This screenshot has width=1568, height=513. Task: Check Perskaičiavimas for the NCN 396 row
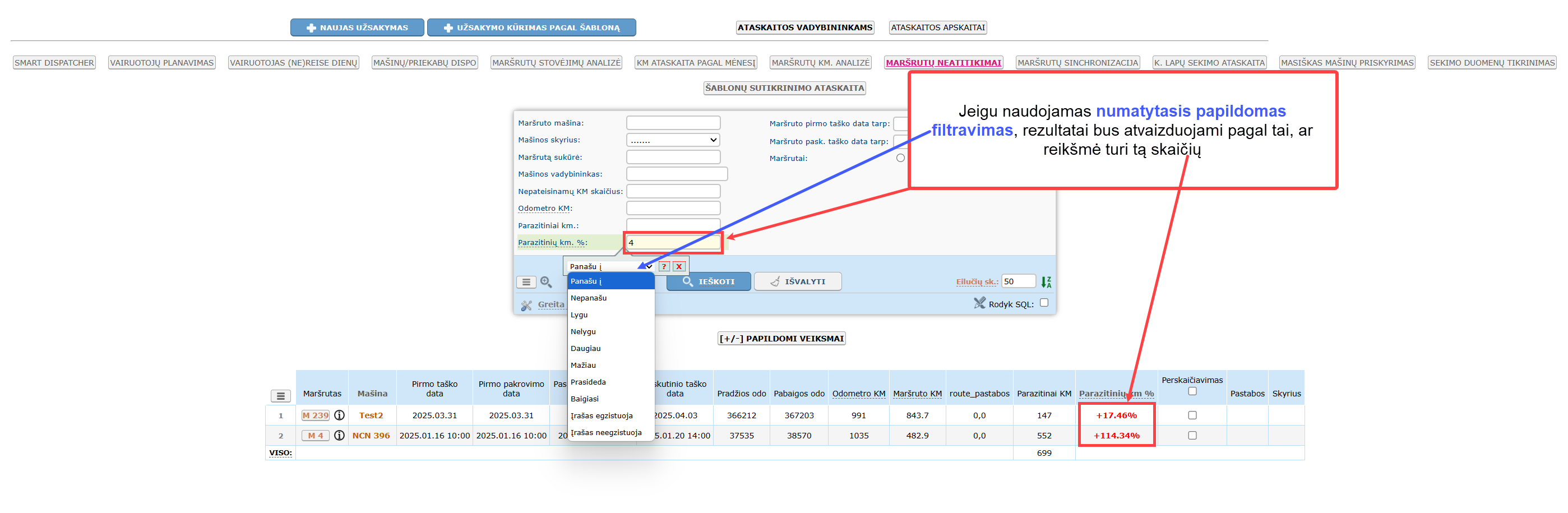click(x=1192, y=436)
